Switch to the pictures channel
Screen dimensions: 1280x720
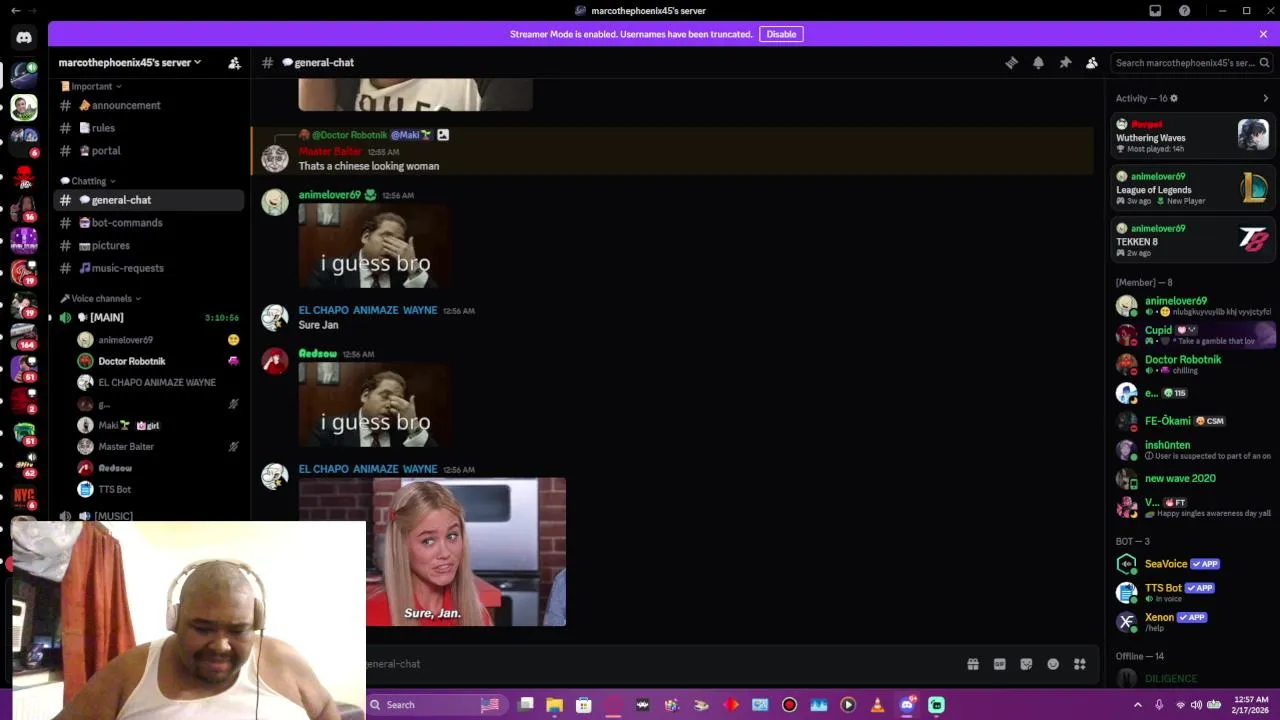pyautogui.click(x=148, y=246)
